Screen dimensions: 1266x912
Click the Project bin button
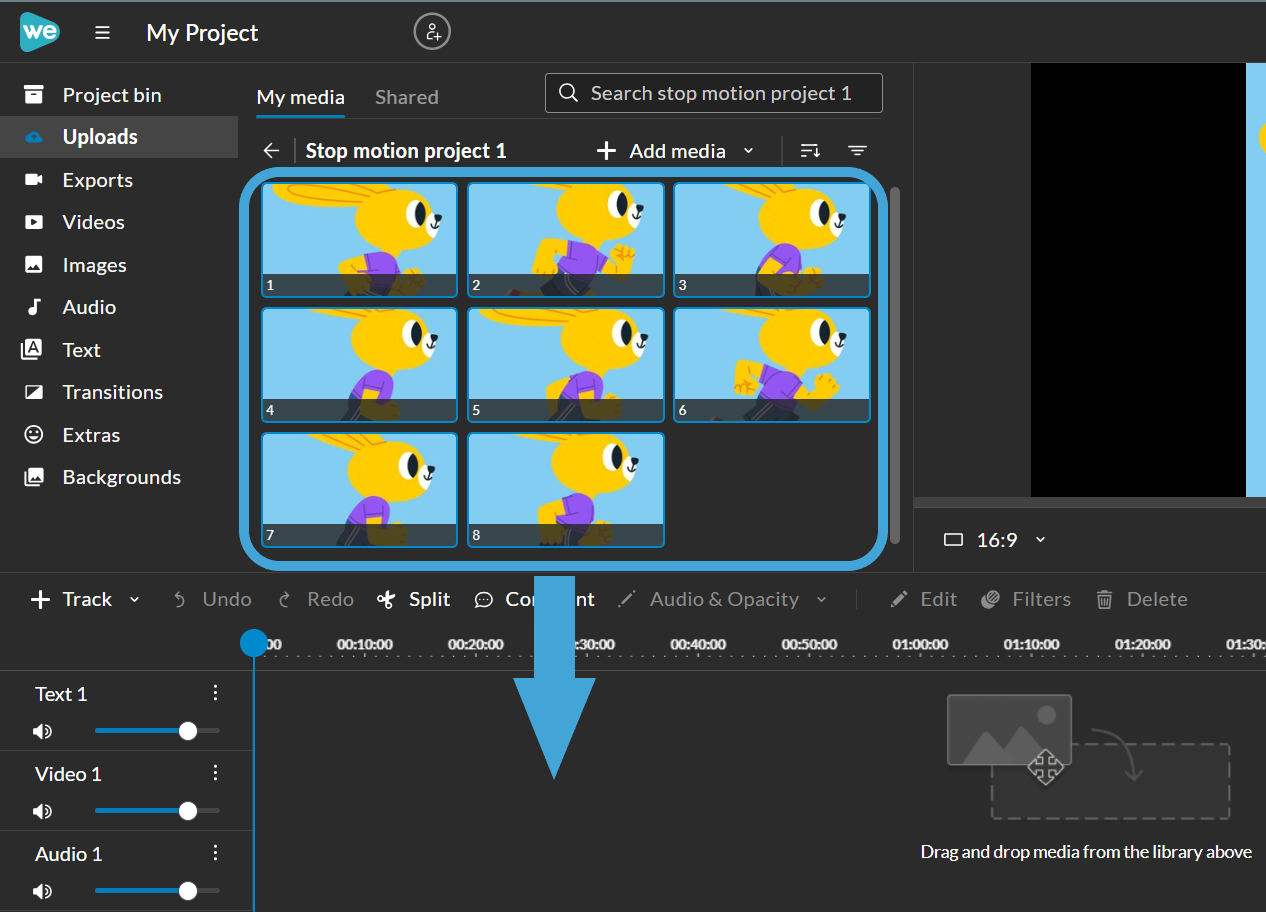point(111,95)
